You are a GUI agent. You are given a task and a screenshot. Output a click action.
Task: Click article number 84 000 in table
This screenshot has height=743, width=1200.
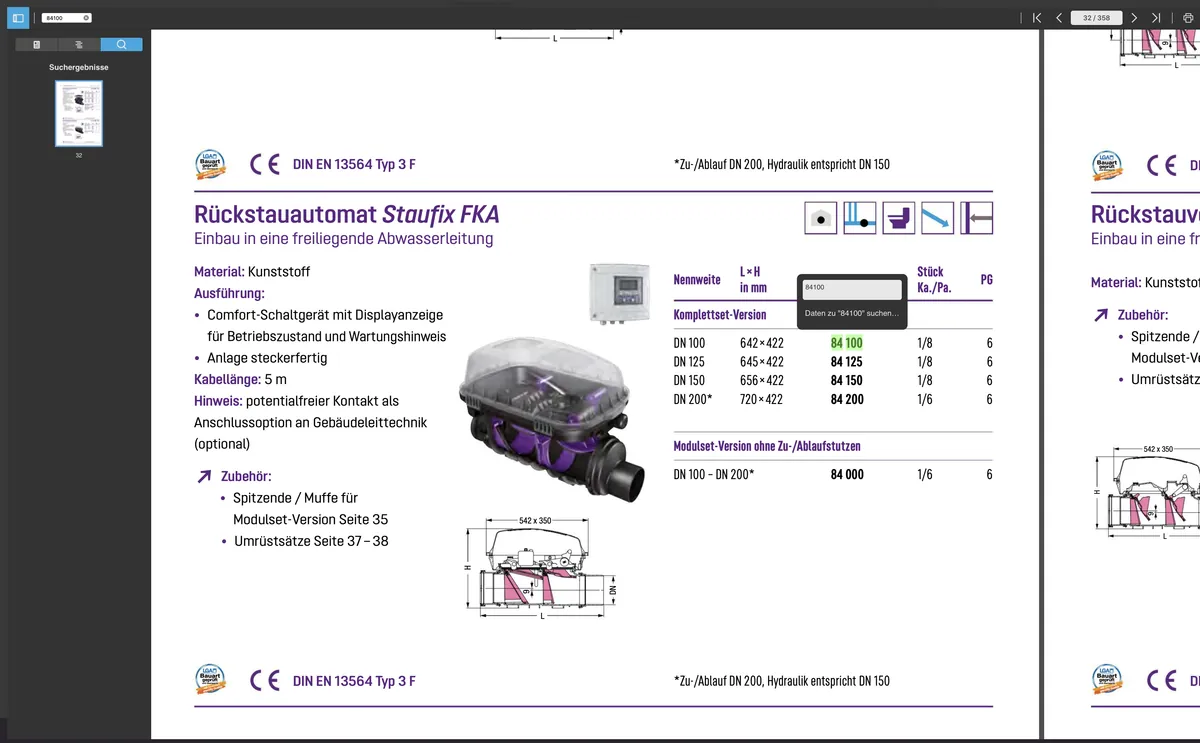847,474
